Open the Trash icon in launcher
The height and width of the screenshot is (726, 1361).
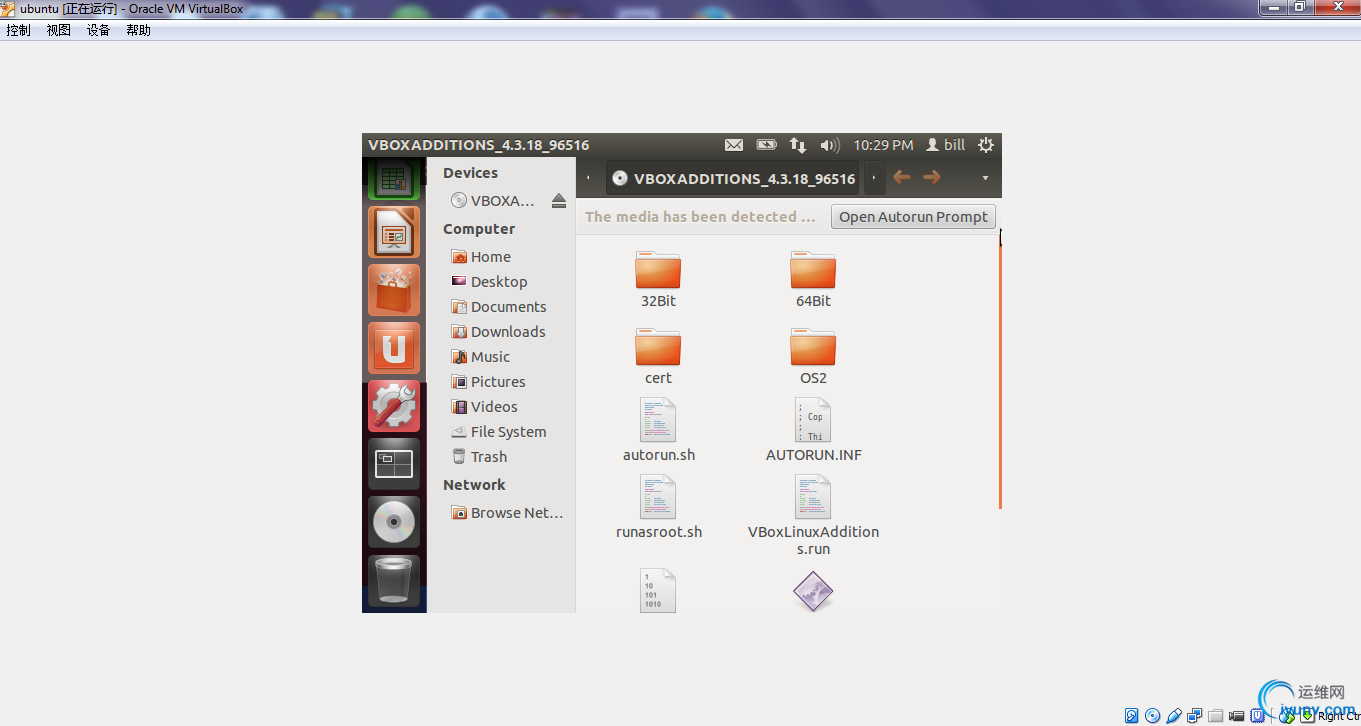[394, 580]
